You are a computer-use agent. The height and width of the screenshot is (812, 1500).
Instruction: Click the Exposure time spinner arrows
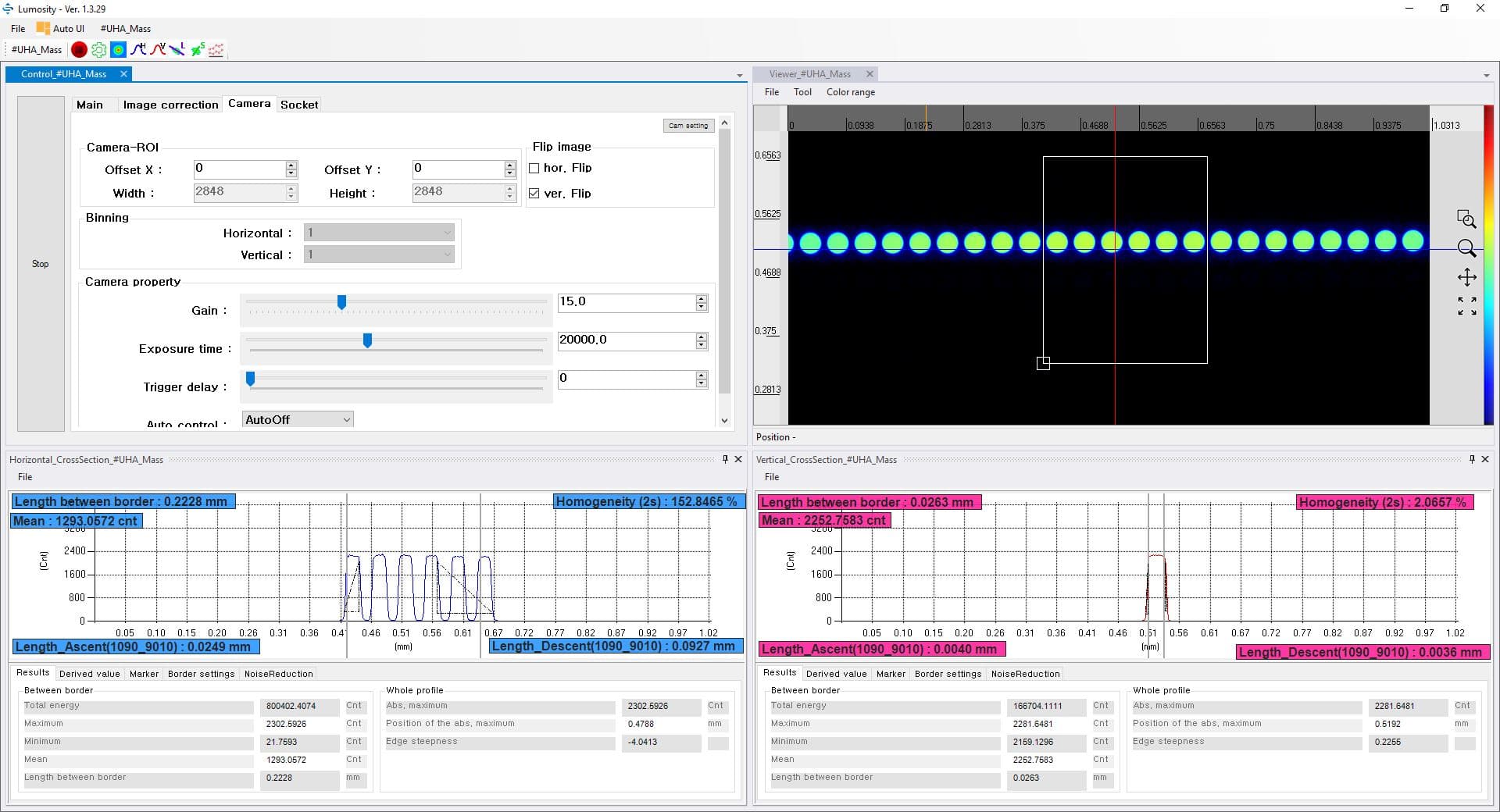coord(702,340)
